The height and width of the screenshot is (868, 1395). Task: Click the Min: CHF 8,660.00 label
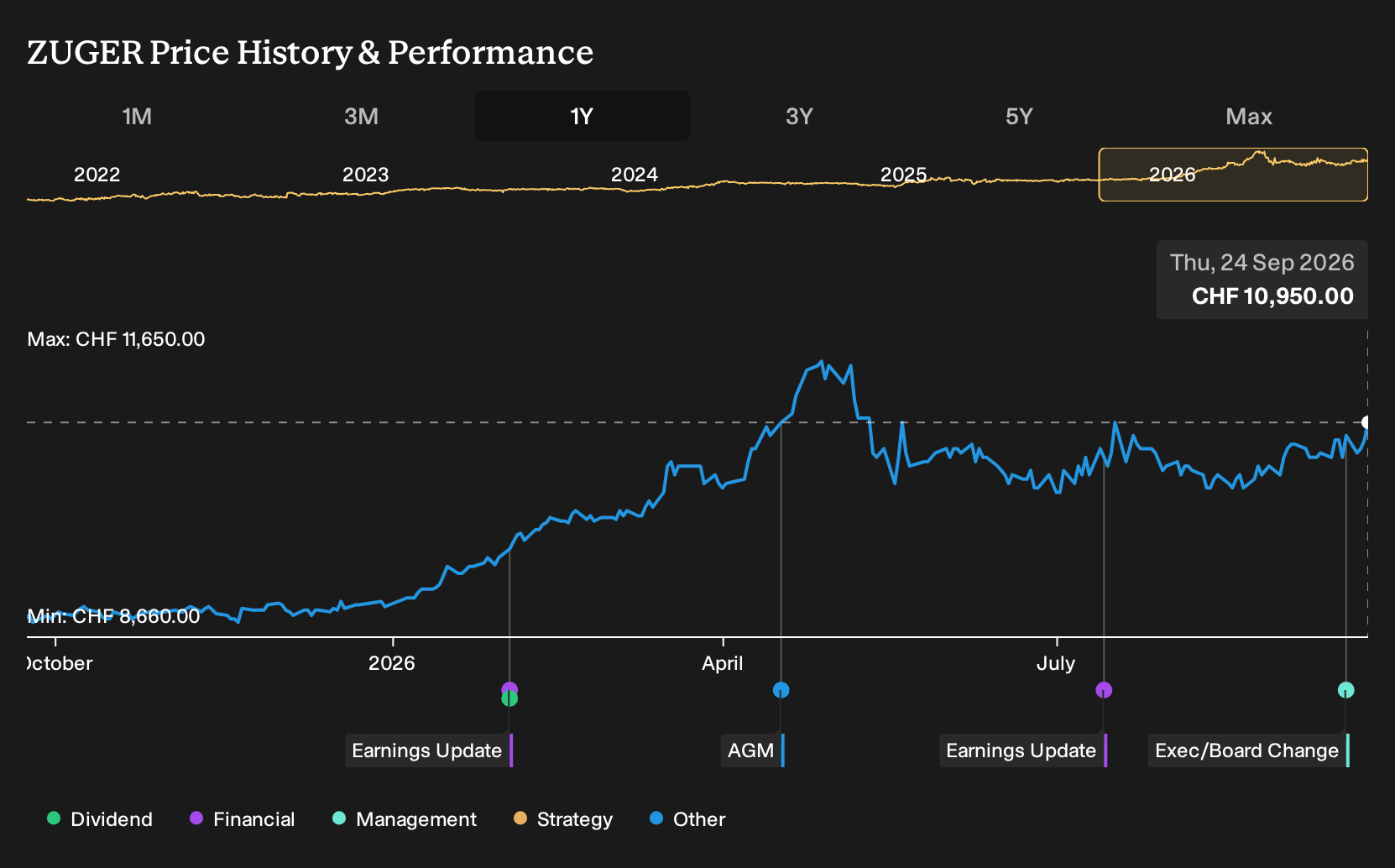[114, 616]
